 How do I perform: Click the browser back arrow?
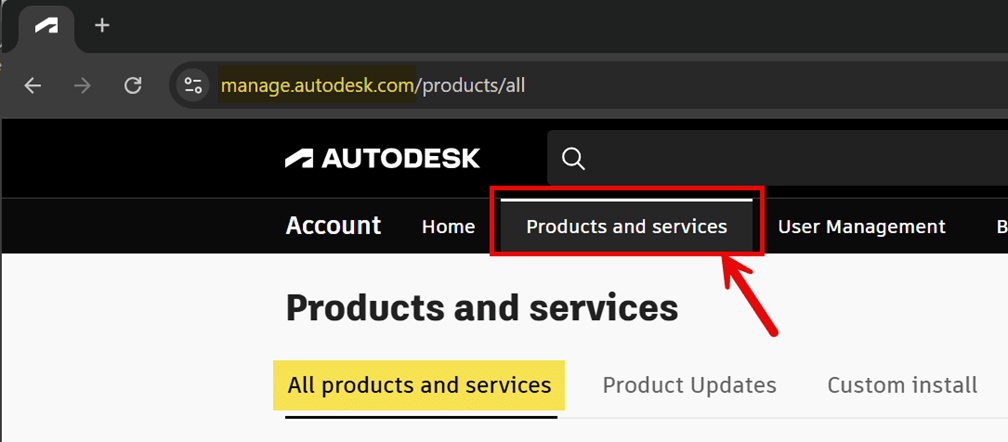[x=33, y=85]
